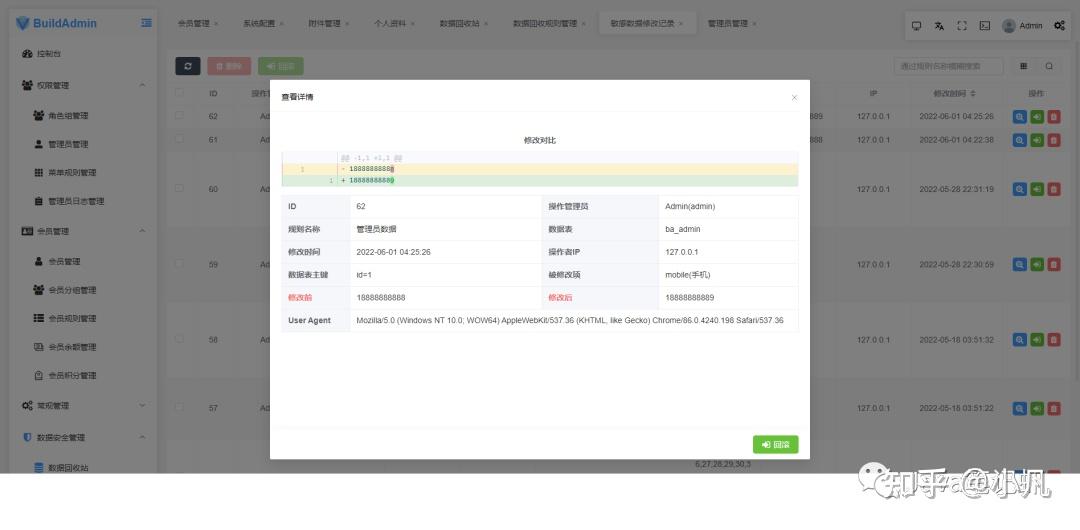Switch to the 系统配置 tab
The height and width of the screenshot is (530, 1080).
click(258, 23)
